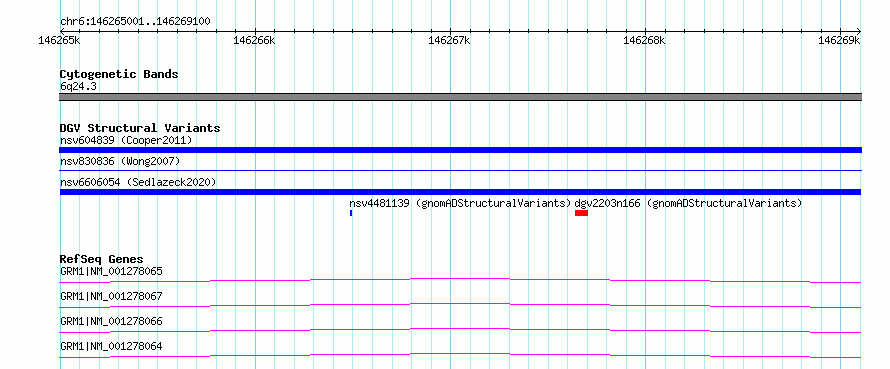Click the nsv6606054 (Sedlazeck2020) label
890x369 pixels.
coord(138,182)
